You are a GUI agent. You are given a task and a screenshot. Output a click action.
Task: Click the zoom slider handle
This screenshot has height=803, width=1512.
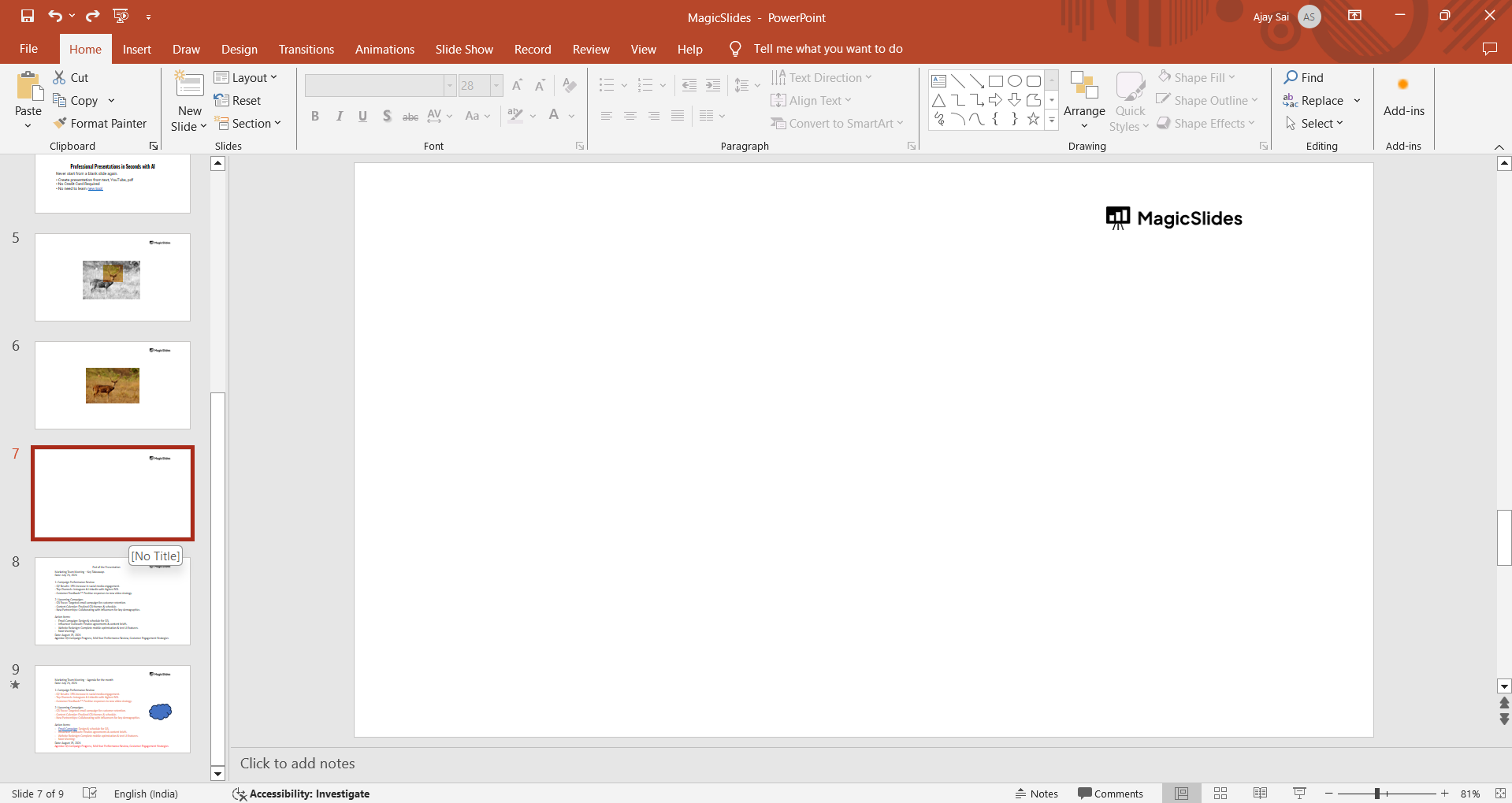[x=1377, y=794]
